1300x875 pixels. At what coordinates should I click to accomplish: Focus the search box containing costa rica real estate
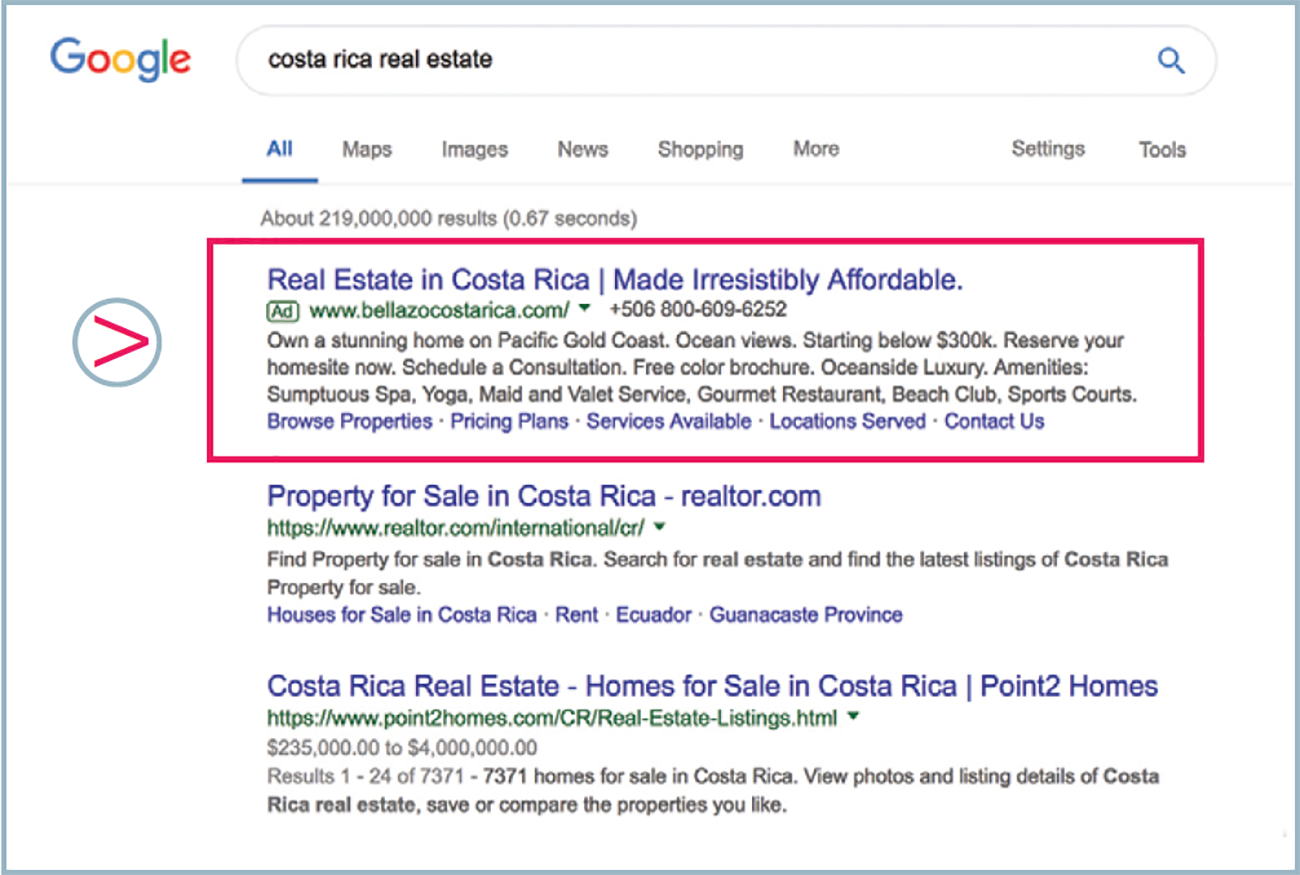click(726, 60)
